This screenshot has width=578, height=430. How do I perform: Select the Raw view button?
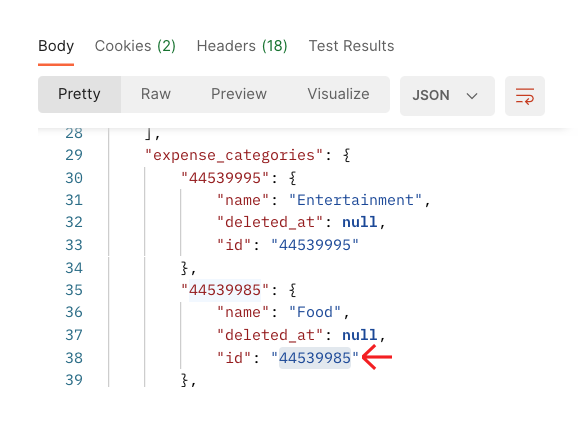click(x=156, y=94)
